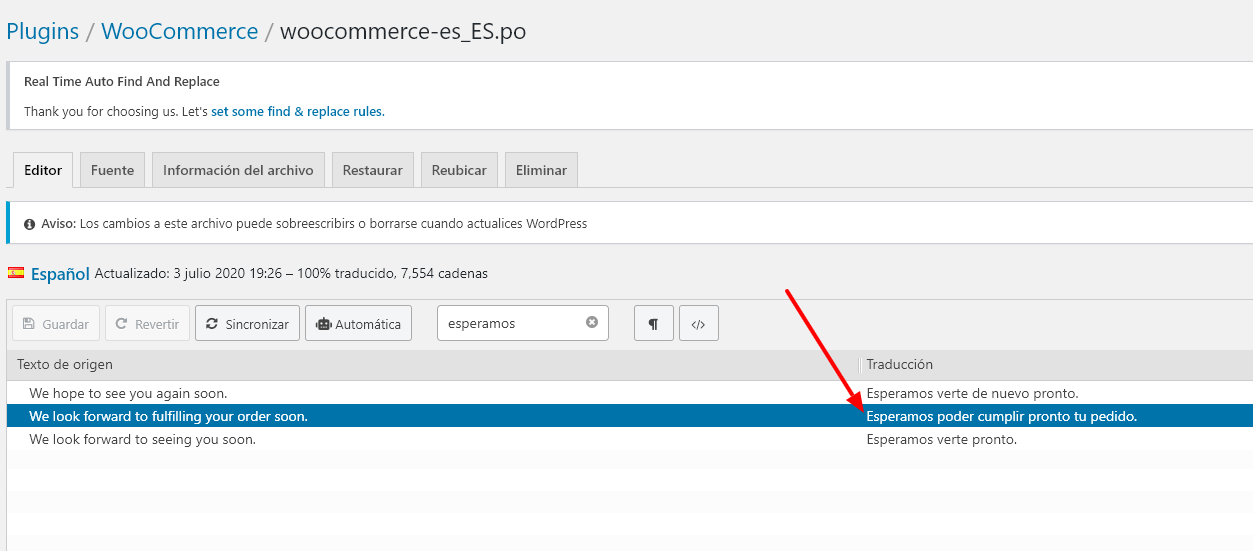
Task: Click the Spanish flag icon
Action: (x=16, y=272)
